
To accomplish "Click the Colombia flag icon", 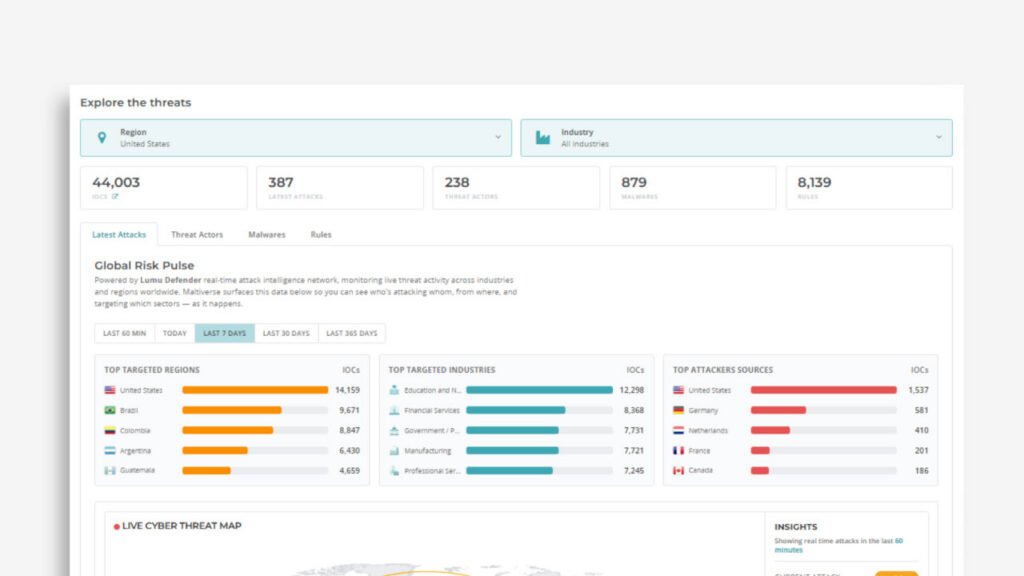I will click(x=110, y=430).
